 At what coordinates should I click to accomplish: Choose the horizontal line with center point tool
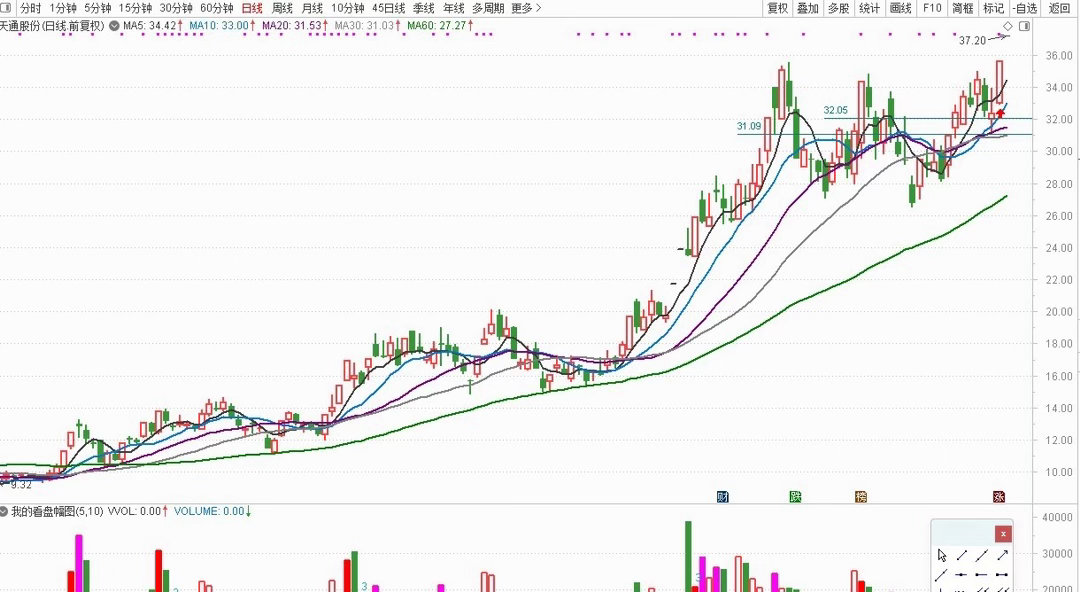click(x=961, y=575)
